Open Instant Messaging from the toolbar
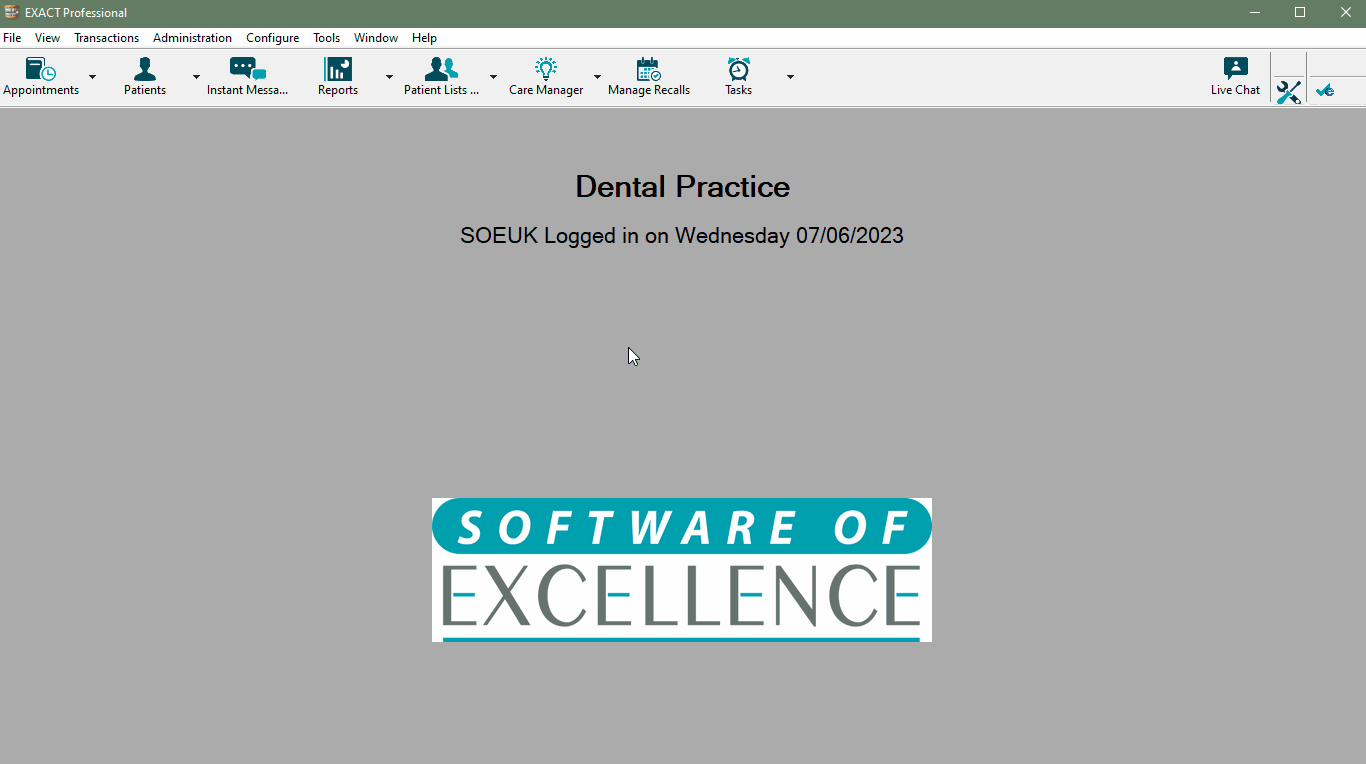 [x=247, y=77]
